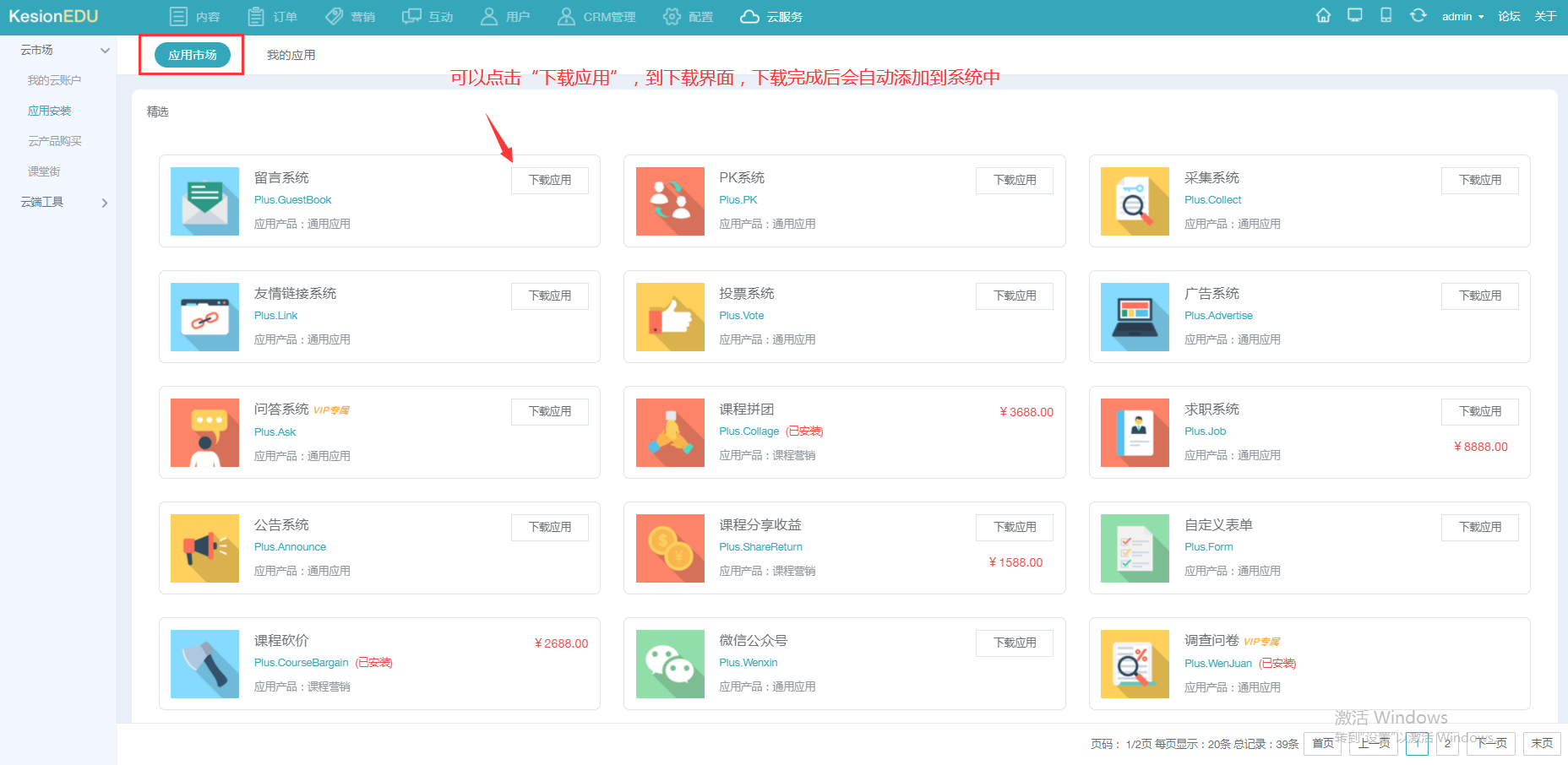Screen dimensions: 1568x765
Task: Click the 广告系统 laptop icon
Action: (1135, 317)
